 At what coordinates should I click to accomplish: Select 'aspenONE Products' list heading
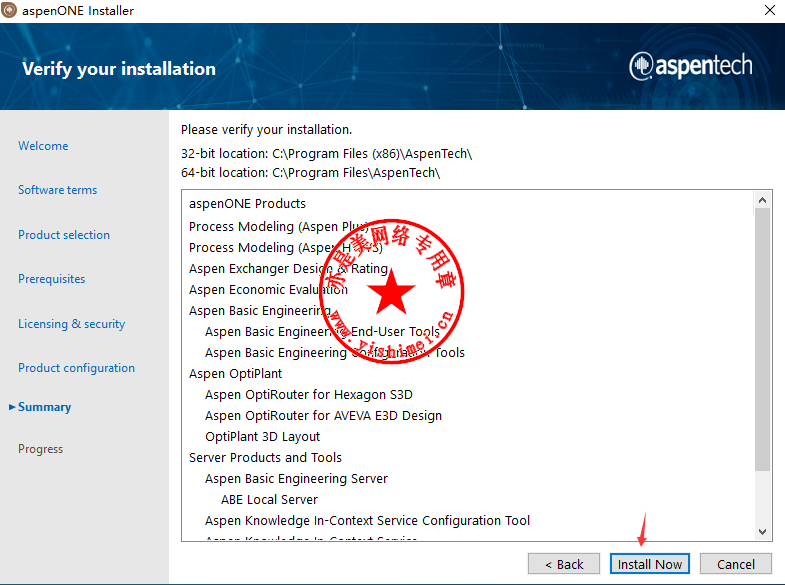tap(247, 204)
